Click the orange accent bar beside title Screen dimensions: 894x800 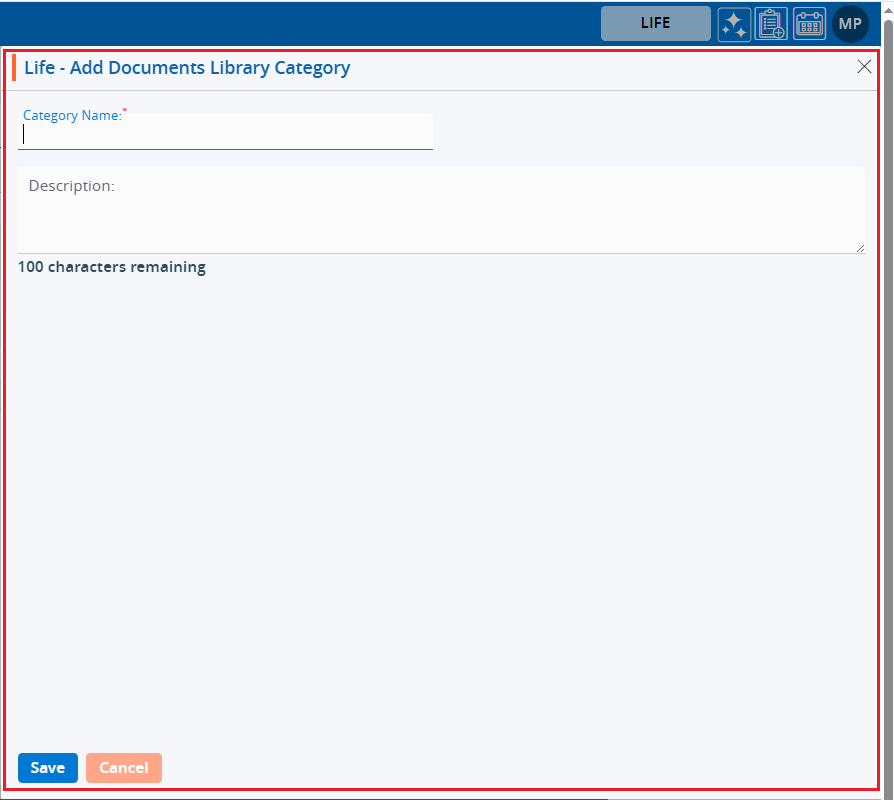14,68
